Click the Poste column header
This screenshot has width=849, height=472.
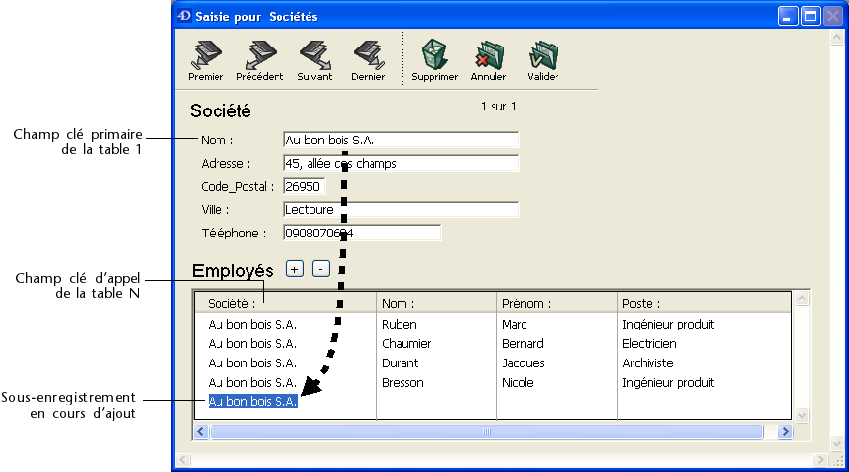click(704, 303)
